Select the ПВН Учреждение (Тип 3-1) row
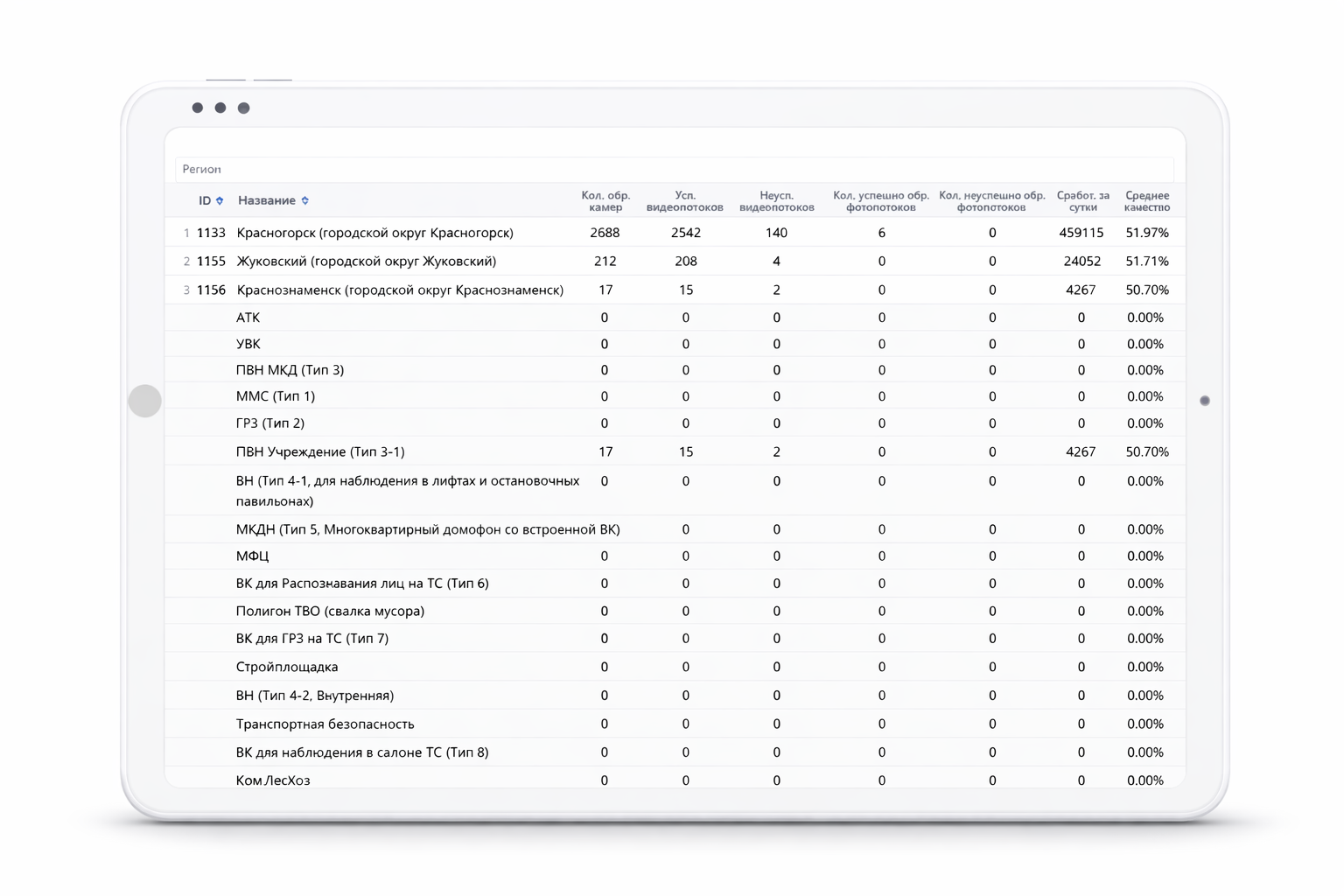 (x=320, y=452)
